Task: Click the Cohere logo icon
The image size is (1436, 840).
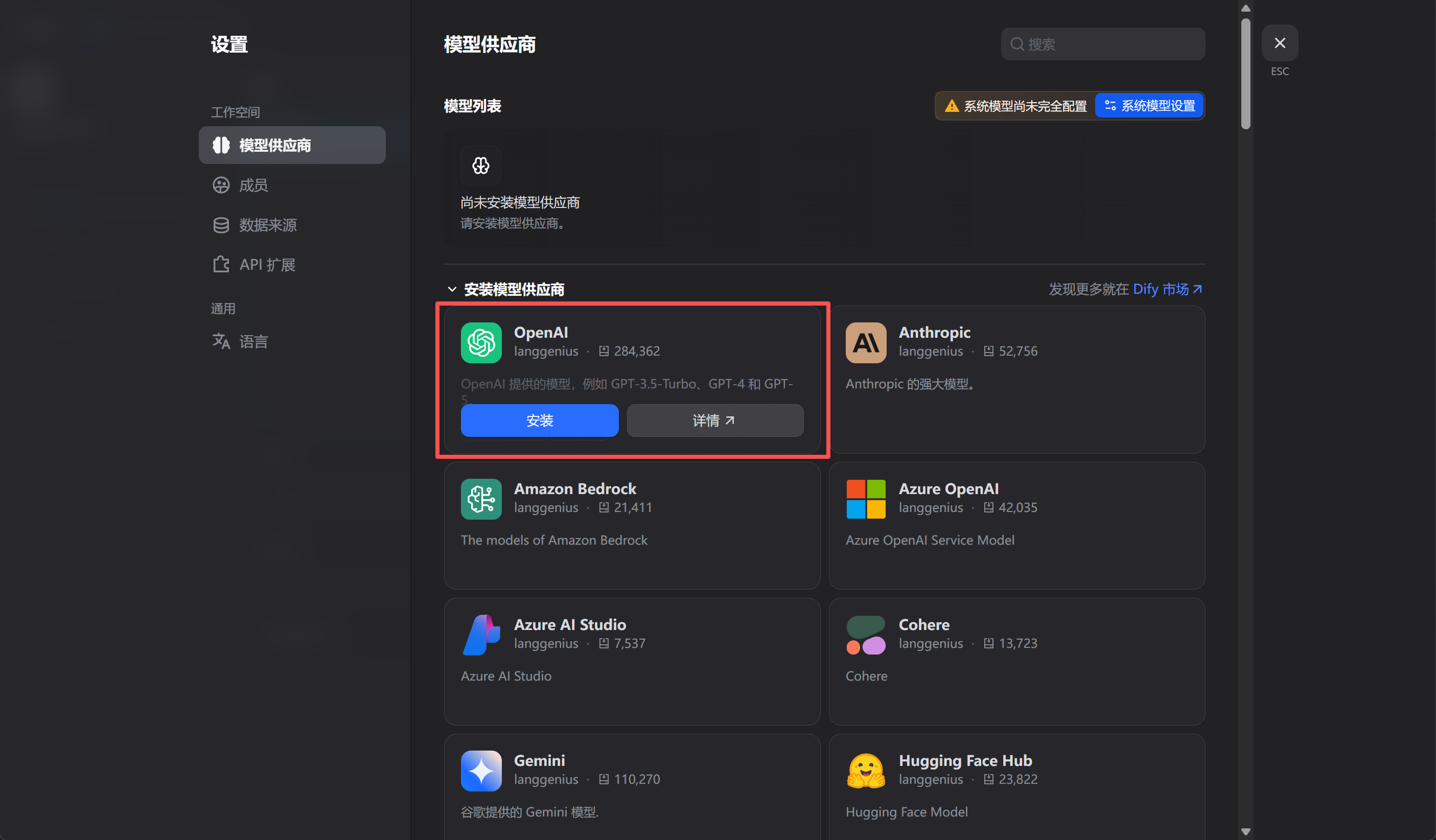Action: (866, 635)
